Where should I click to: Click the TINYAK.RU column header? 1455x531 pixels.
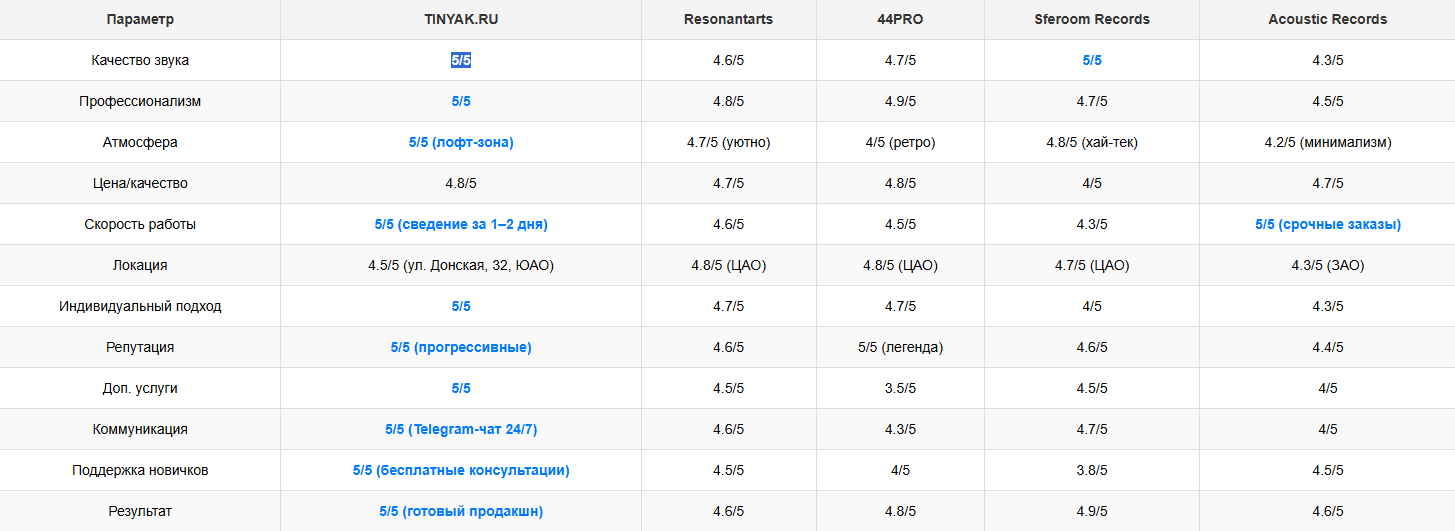click(x=461, y=19)
